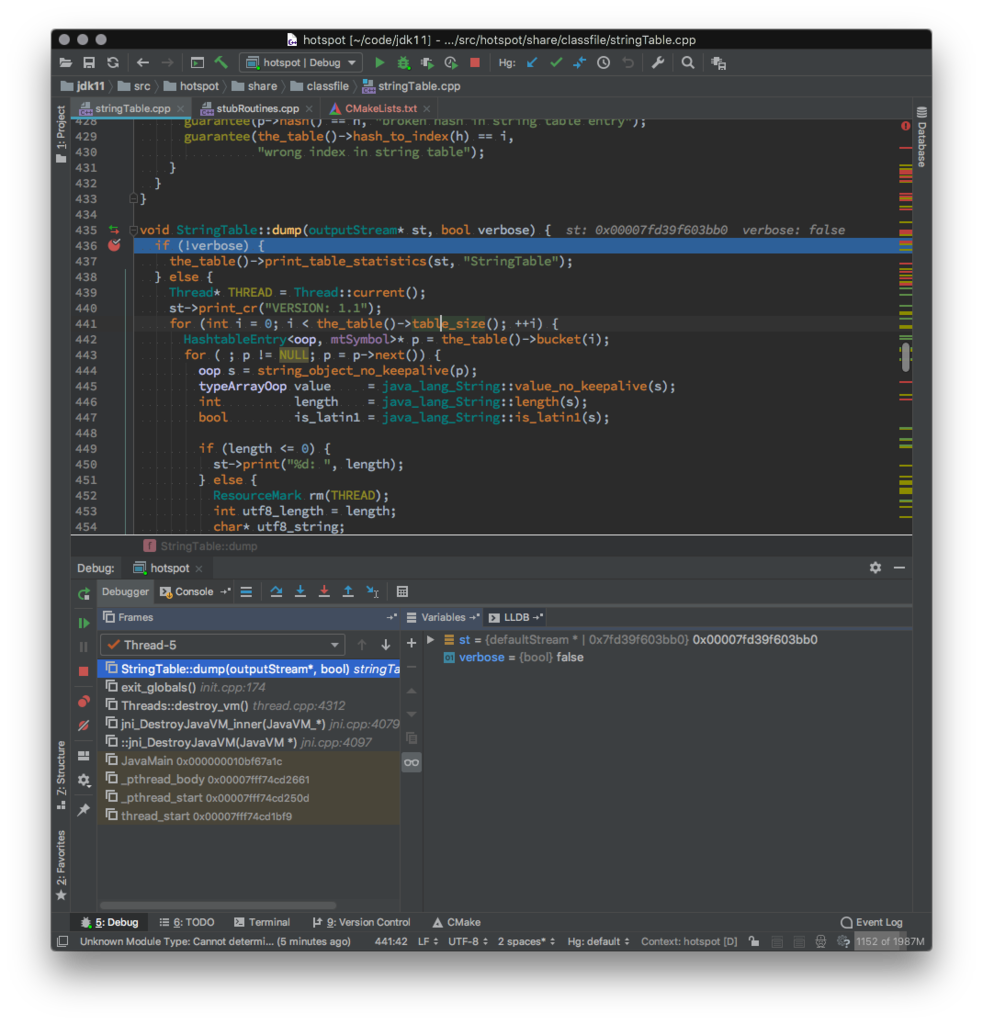Open Evaluate Expression calculator icon
The width and height of the screenshot is (983, 1024).
pos(402,592)
